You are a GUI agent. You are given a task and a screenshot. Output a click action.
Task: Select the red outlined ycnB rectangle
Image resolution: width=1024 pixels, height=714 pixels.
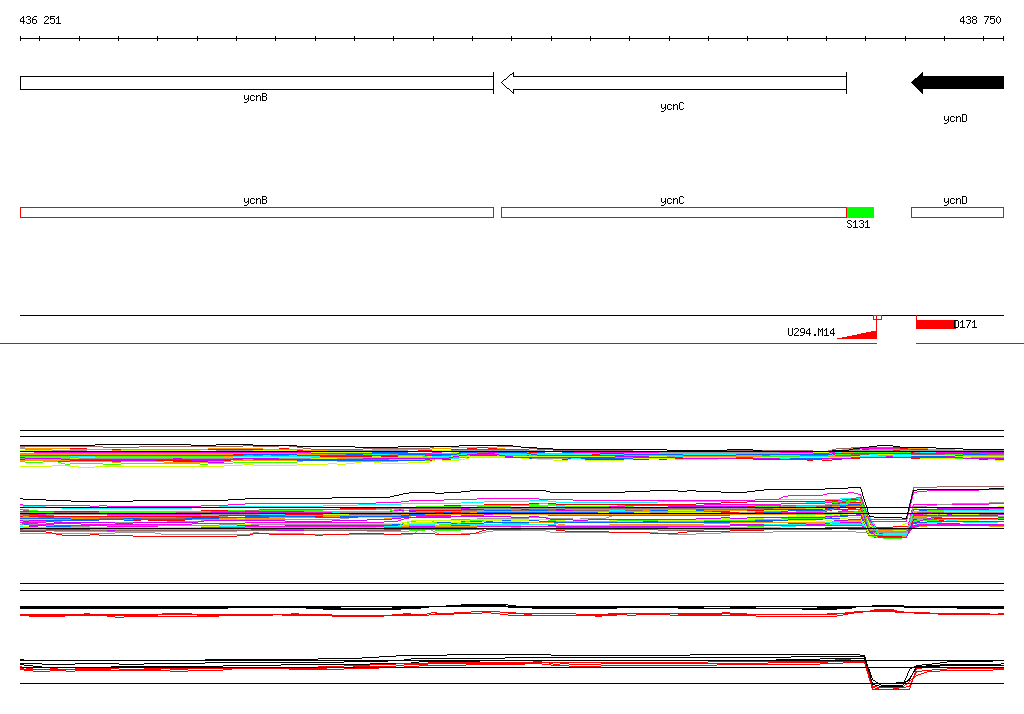tap(257, 212)
